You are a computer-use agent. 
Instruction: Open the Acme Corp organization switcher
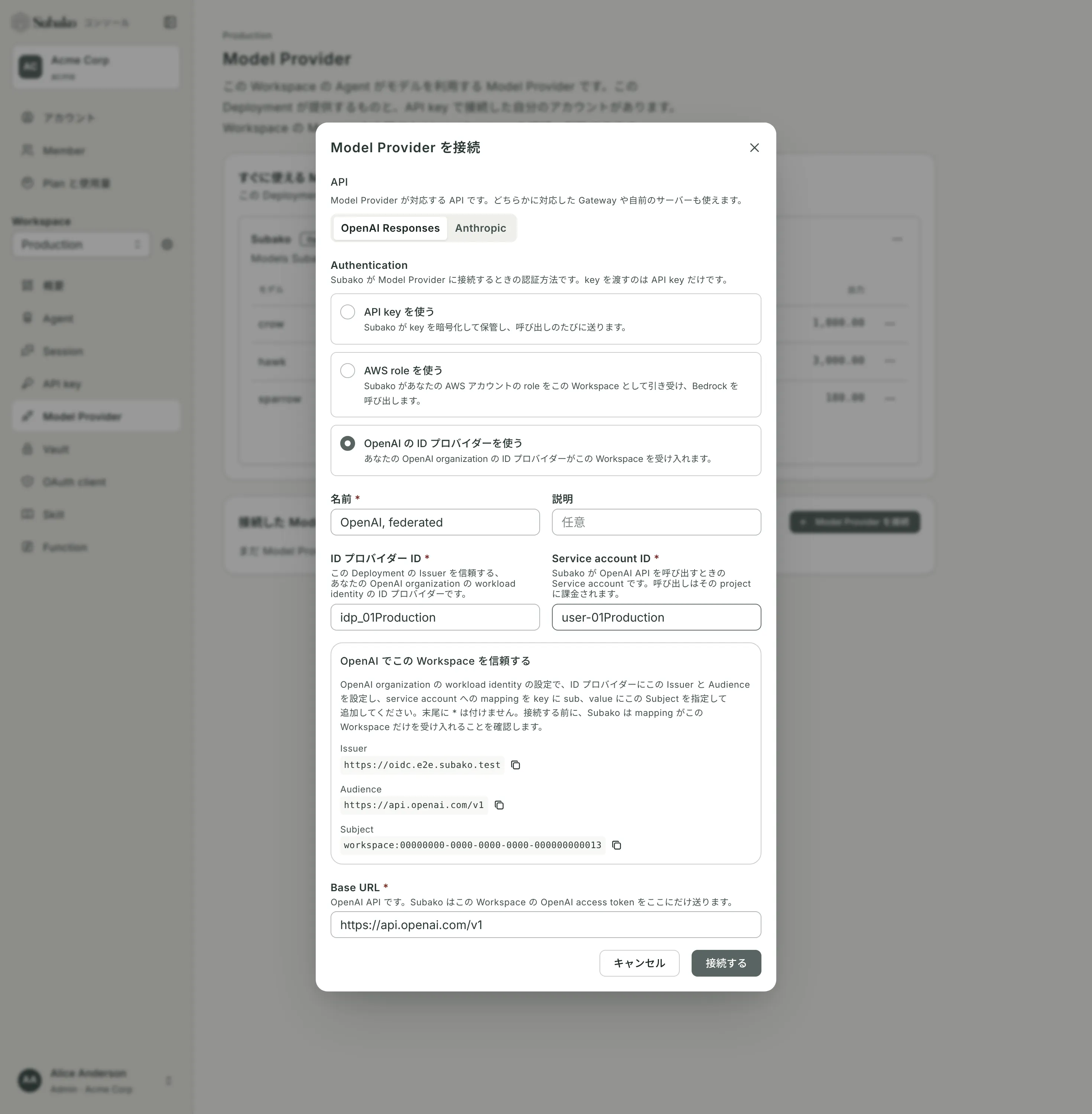pyautogui.click(x=96, y=67)
